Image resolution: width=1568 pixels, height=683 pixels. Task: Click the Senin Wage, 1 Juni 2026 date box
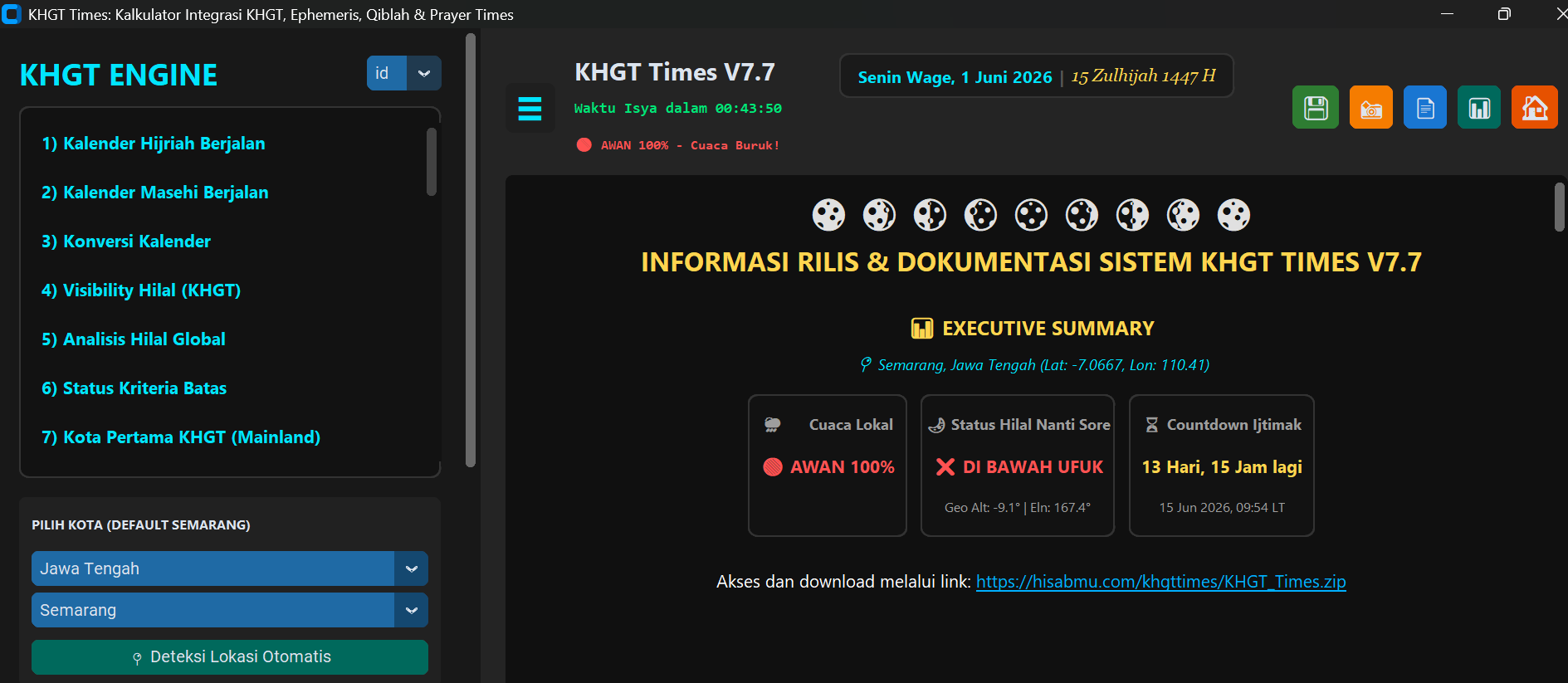click(1036, 76)
